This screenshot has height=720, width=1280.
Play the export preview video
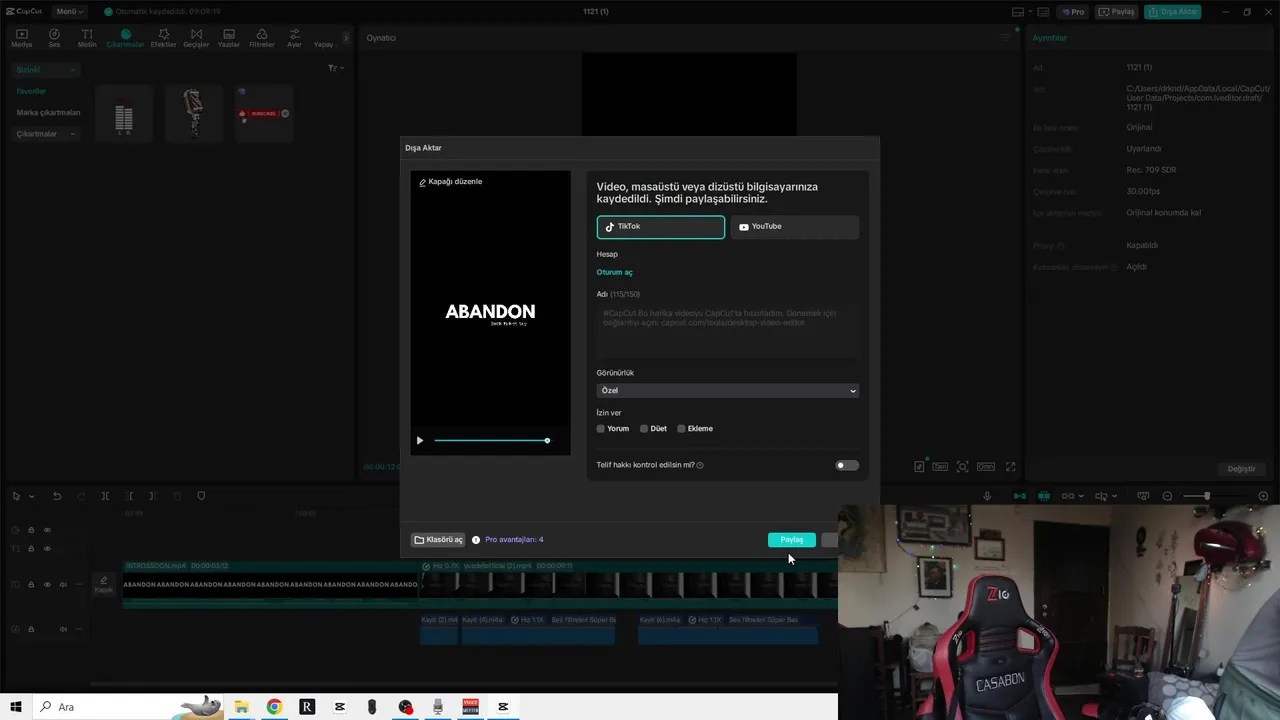420,441
